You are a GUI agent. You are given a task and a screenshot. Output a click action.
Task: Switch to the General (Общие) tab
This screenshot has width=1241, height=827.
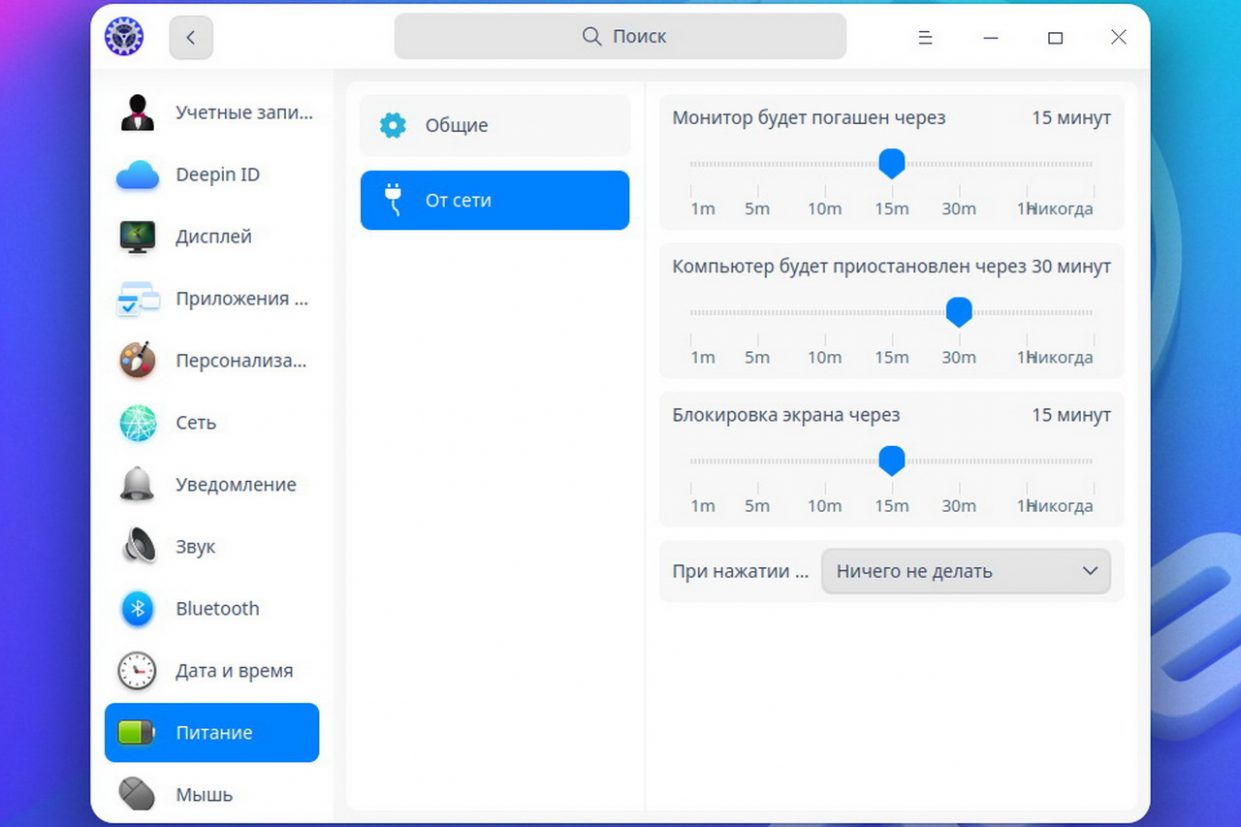pos(495,126)
